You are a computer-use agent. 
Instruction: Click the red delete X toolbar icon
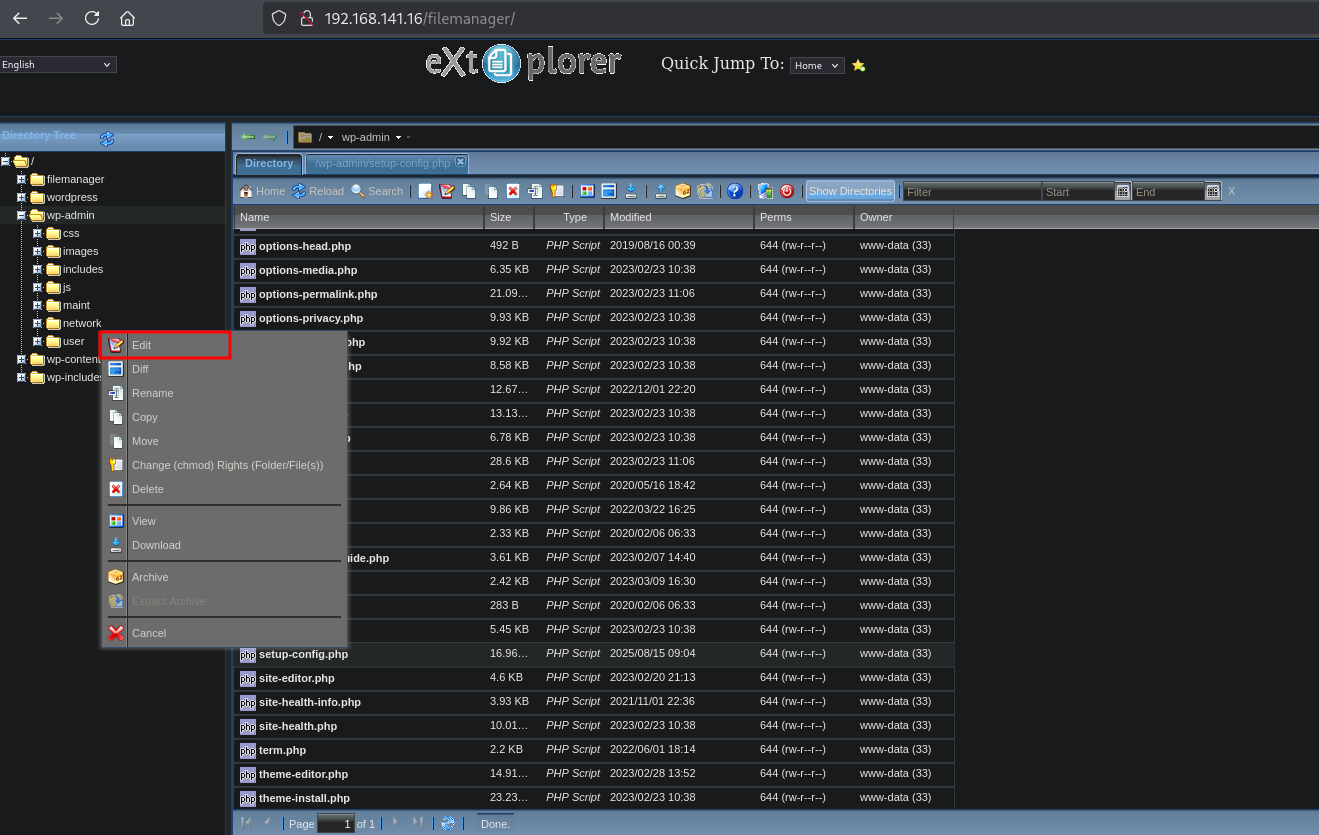(x=513, y=191)
